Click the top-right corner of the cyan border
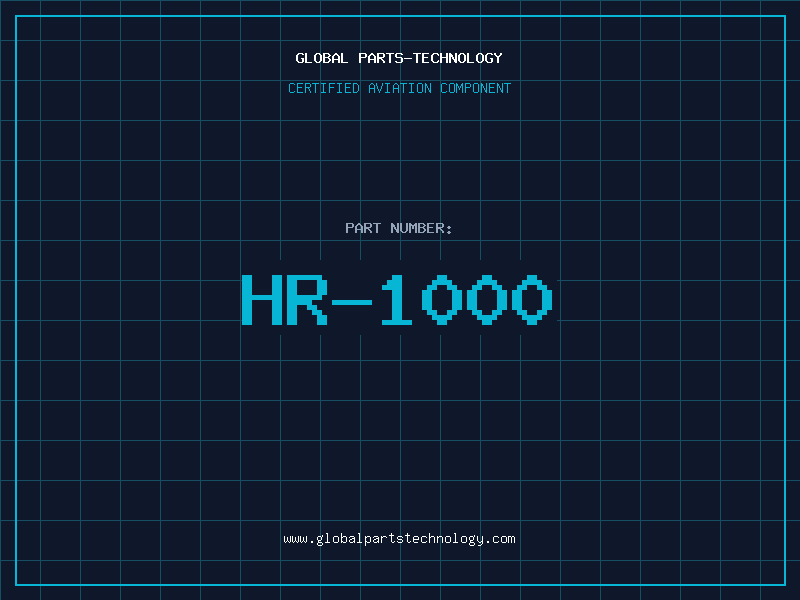 [784, 16]
